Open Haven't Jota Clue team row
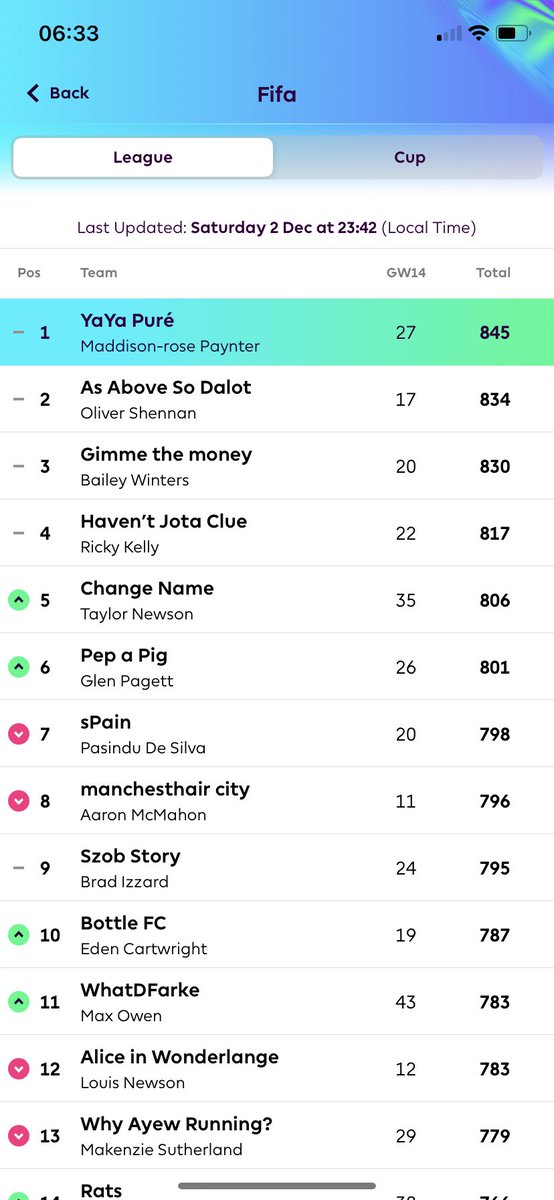Viewport: 554px width, 1200px height. pos(277,533)
